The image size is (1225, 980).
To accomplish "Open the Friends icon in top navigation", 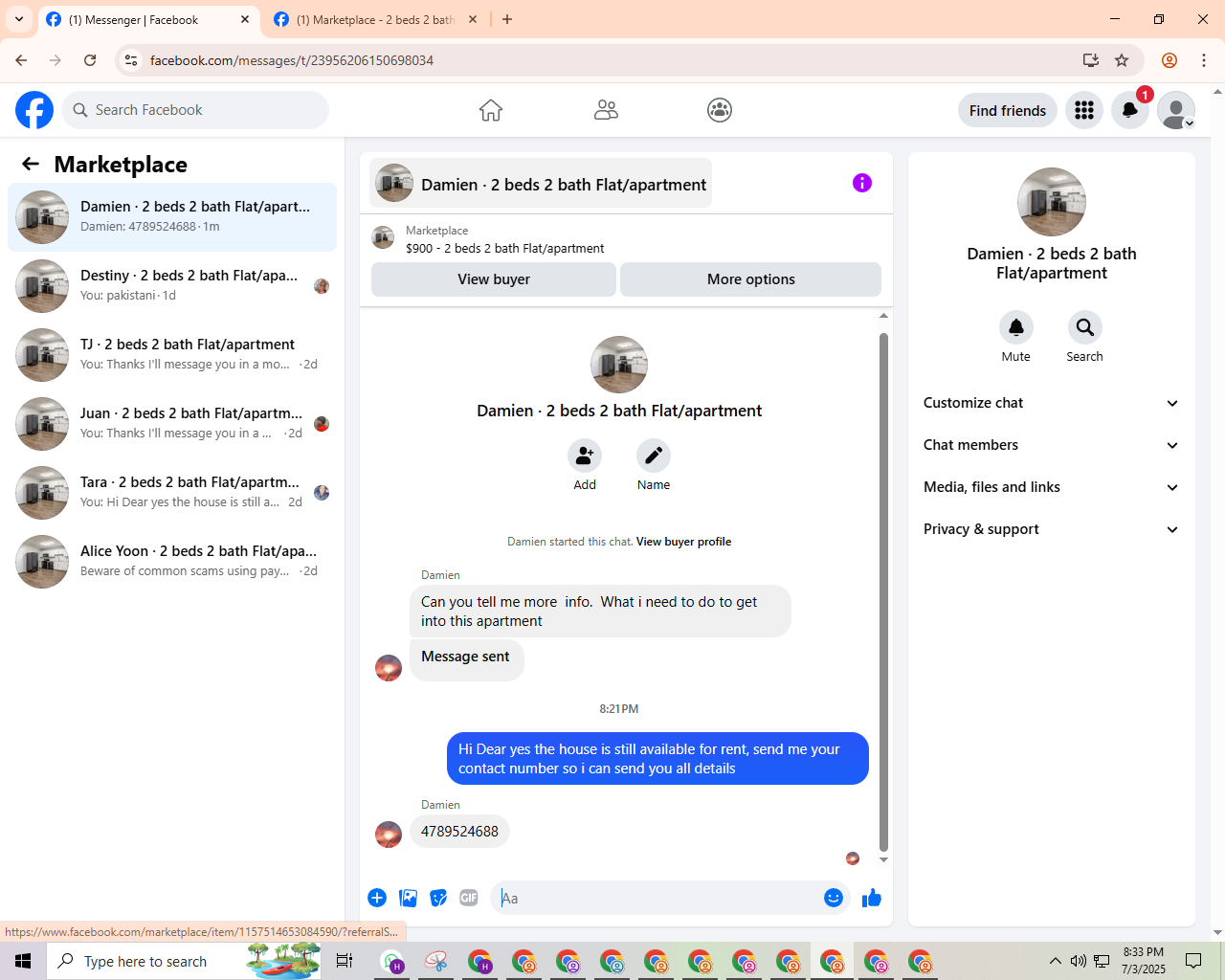I will tap(606, 110).
